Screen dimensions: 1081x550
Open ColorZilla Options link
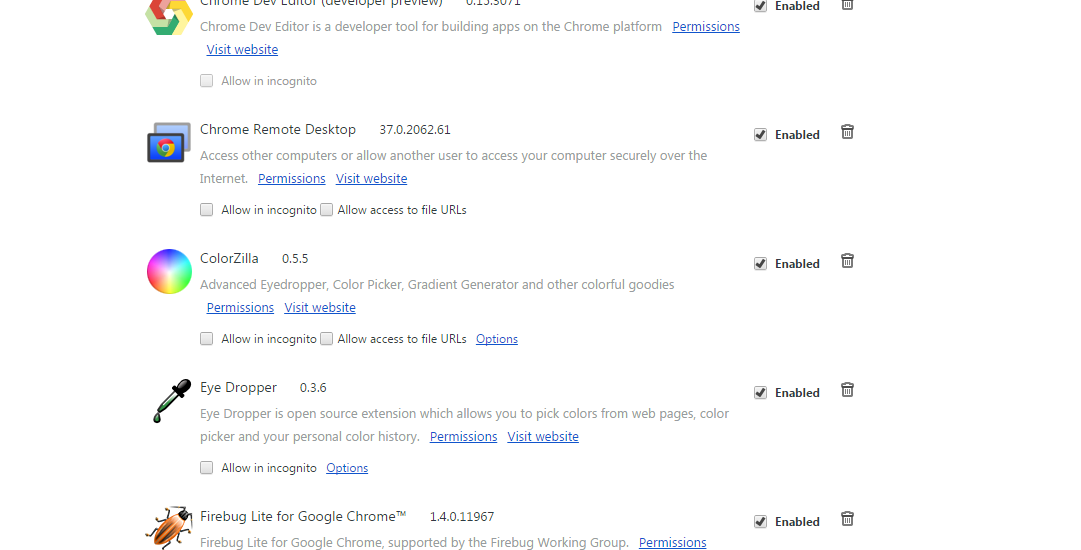(496, 339)
